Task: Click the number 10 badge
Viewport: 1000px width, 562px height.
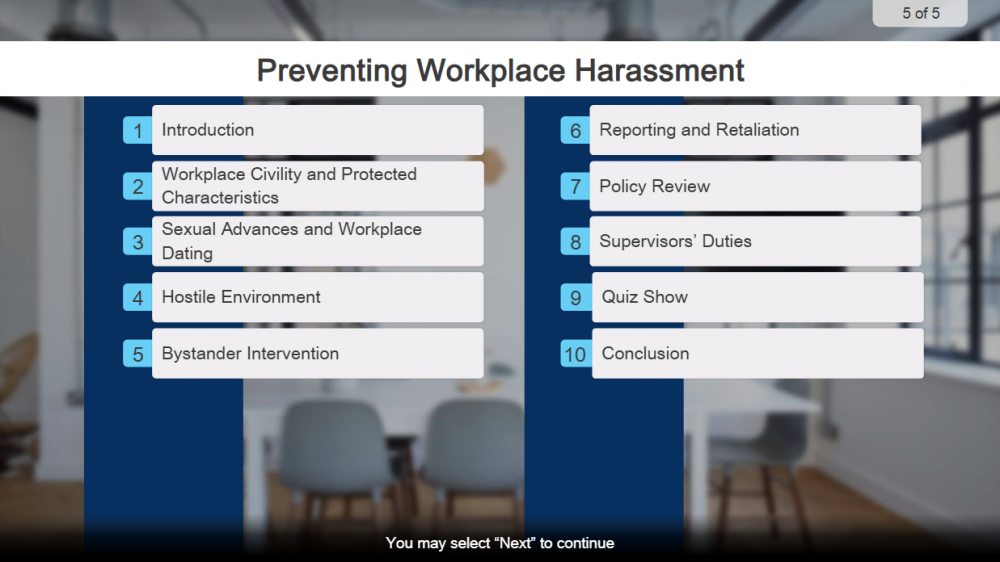Action: click(575, 354)
